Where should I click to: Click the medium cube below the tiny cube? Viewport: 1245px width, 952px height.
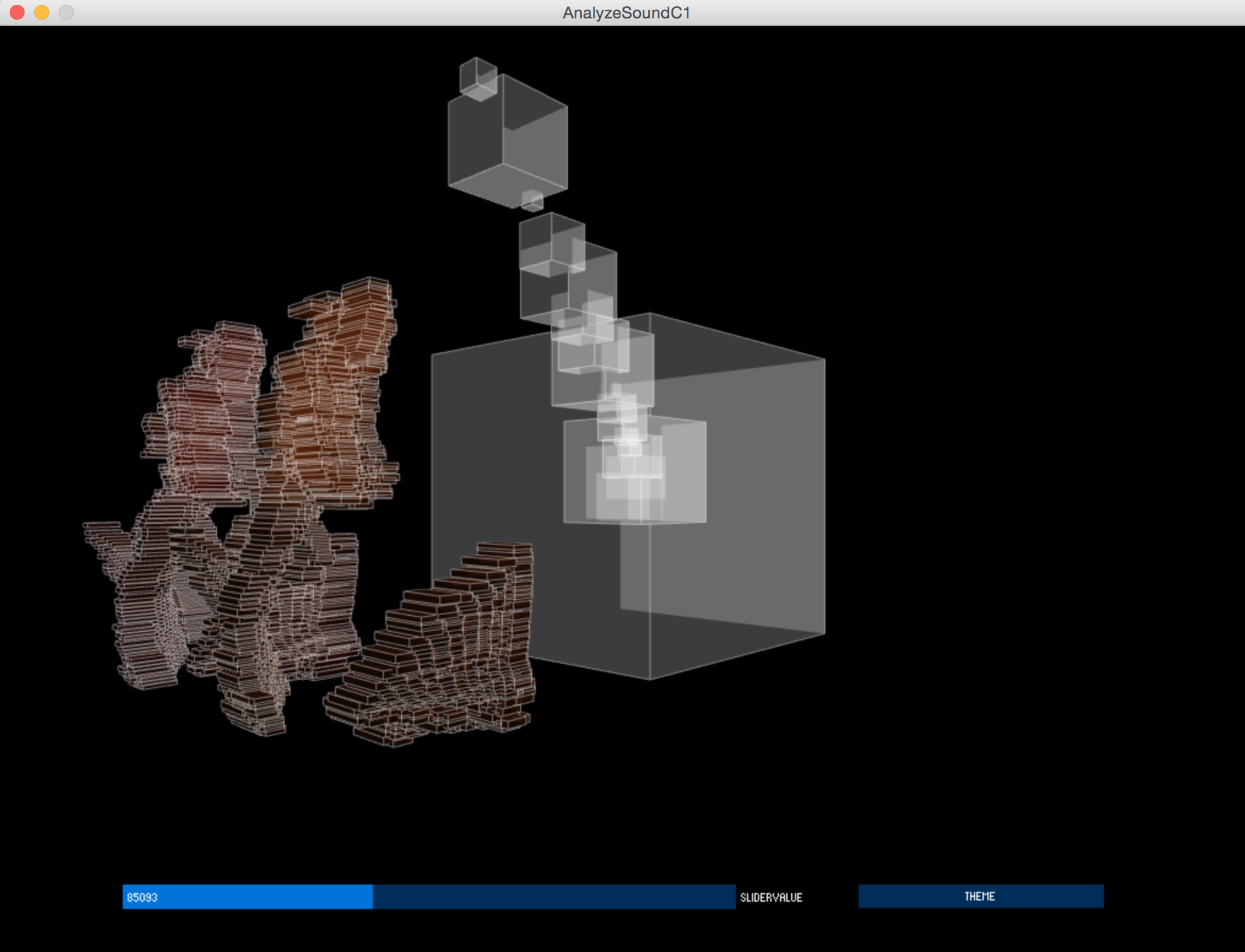coord(551,244)
